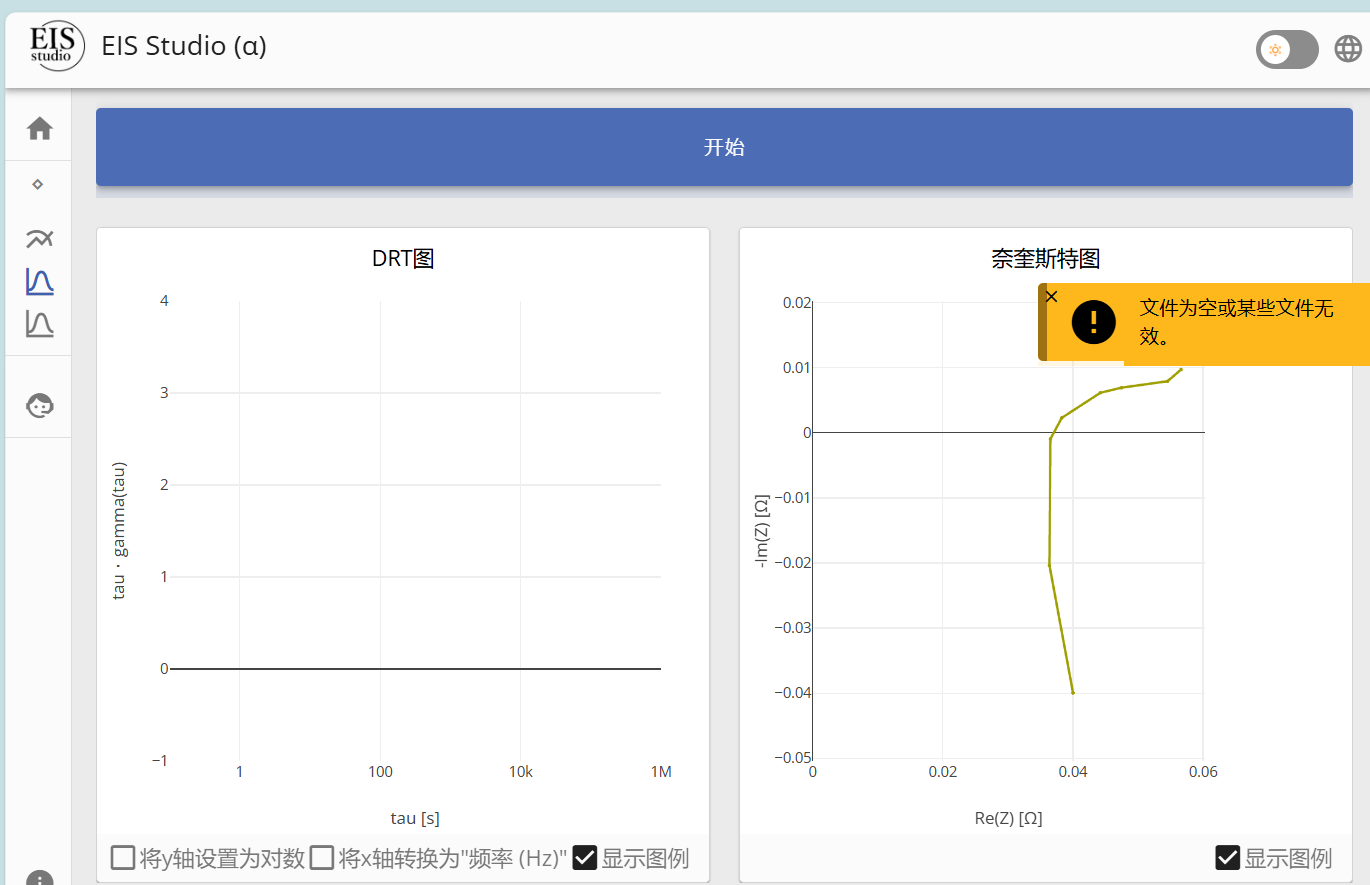
Task: Open the support/help icon in the sidebar
Action: [x=38, y=405]
